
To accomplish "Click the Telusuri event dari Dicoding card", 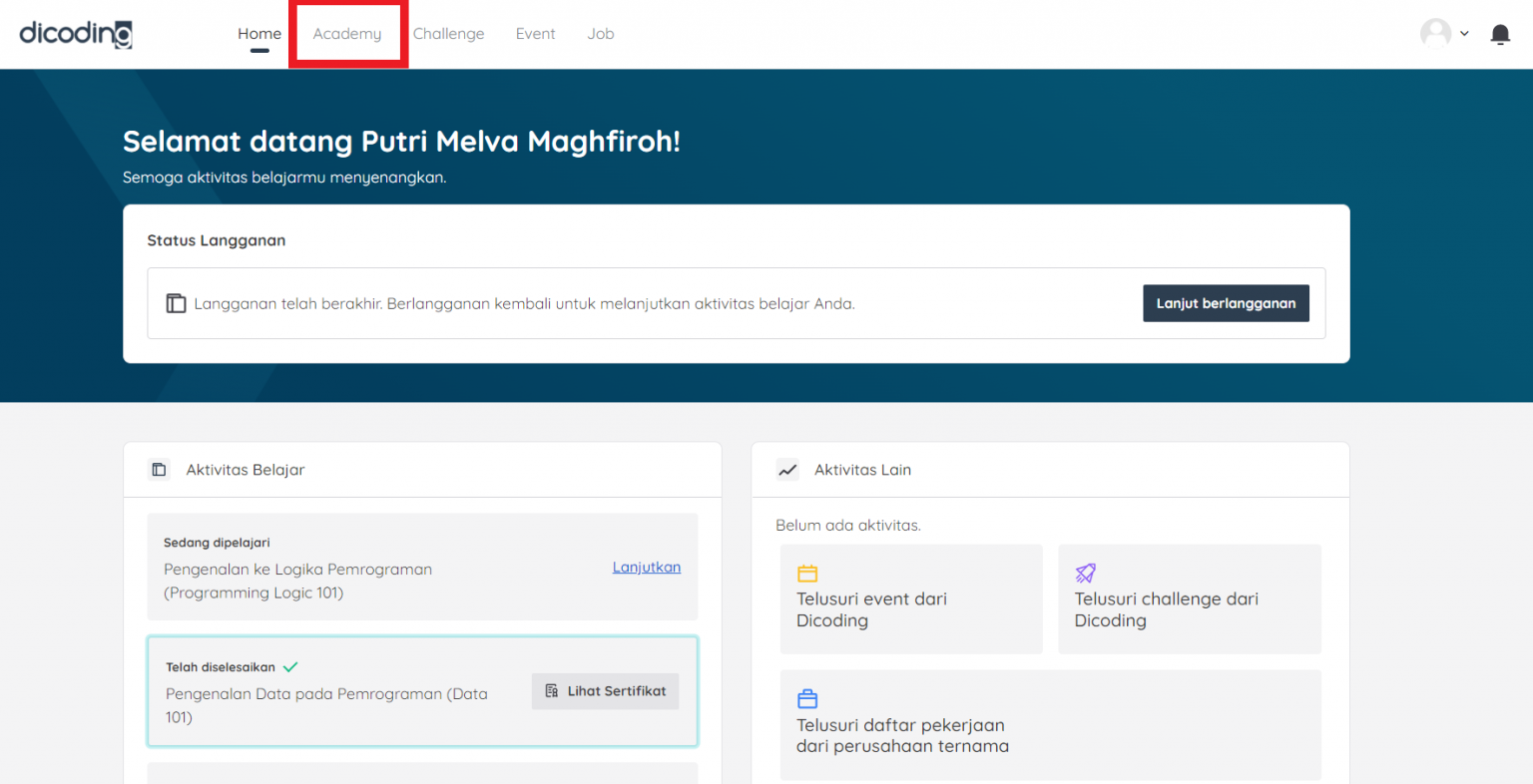I will coord(910,598).
